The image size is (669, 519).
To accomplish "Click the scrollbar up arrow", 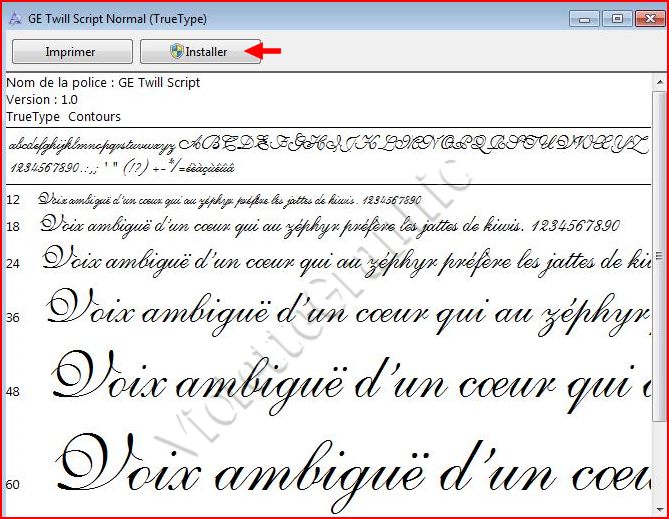I will tap(660, 81).
